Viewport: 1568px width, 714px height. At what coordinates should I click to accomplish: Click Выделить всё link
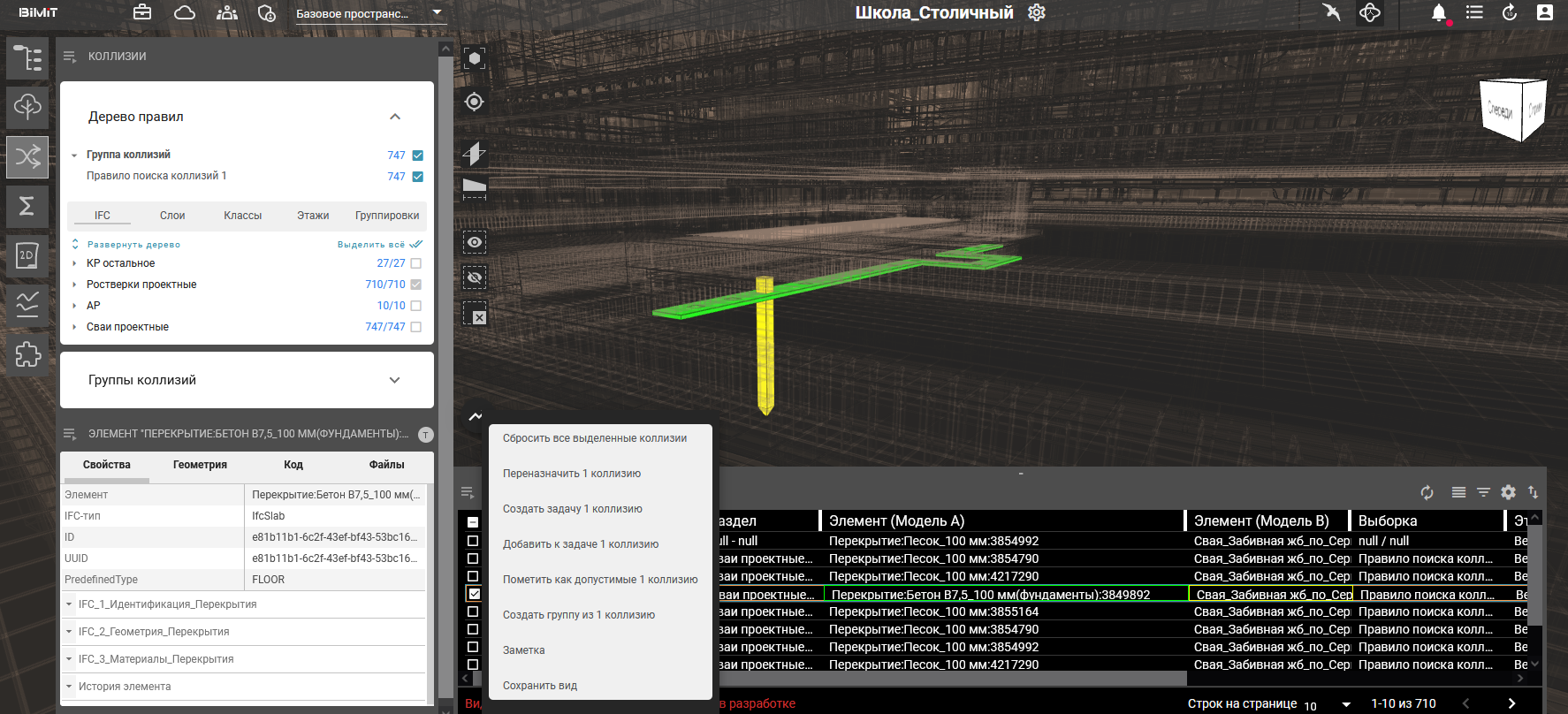[371, 245]
